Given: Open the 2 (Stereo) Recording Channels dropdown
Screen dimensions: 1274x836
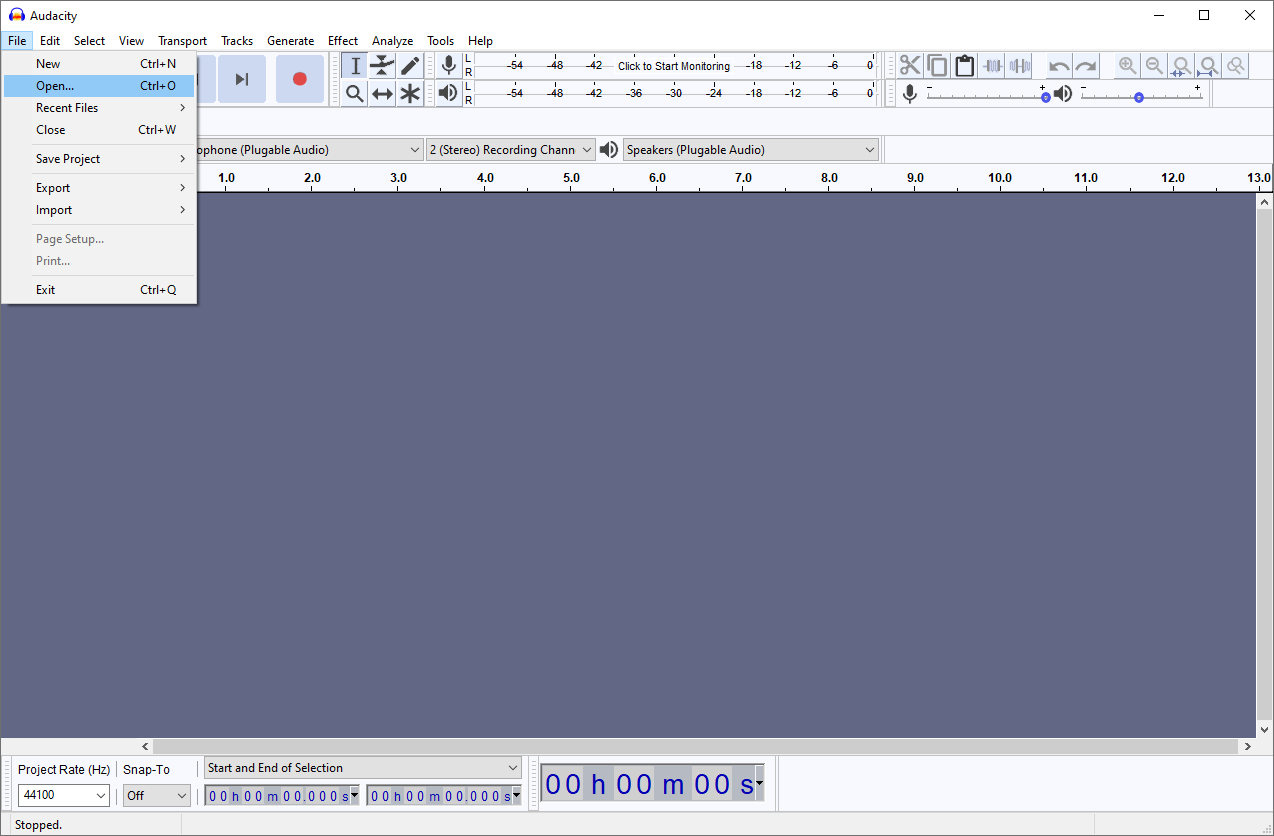Looking at the screenshot, I should tap(510, 150).
